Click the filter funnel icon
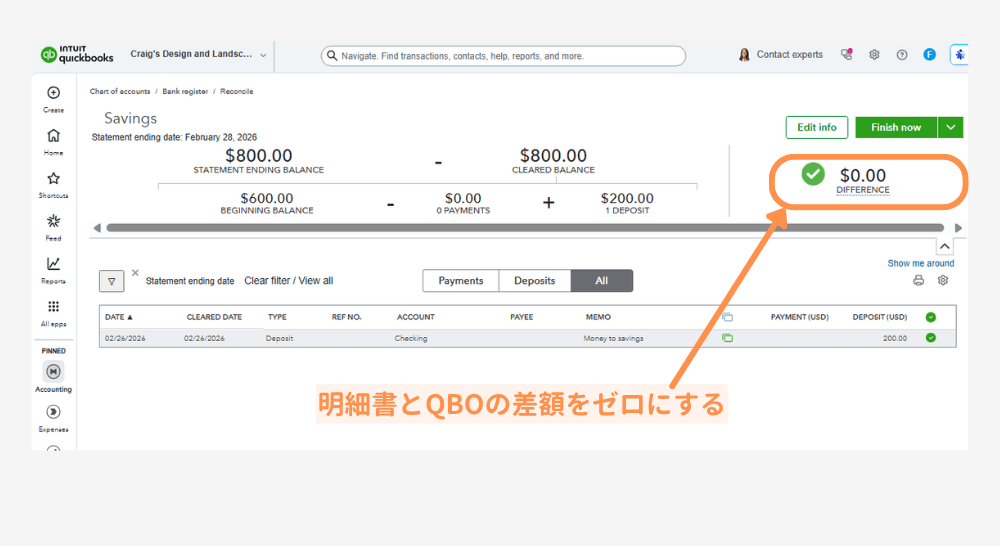This screenshot has height=546, width=1000. (112, 281)
